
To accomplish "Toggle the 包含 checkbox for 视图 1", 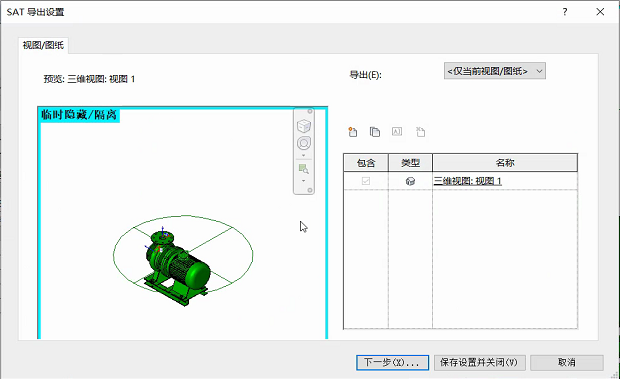I will point(366,181).
